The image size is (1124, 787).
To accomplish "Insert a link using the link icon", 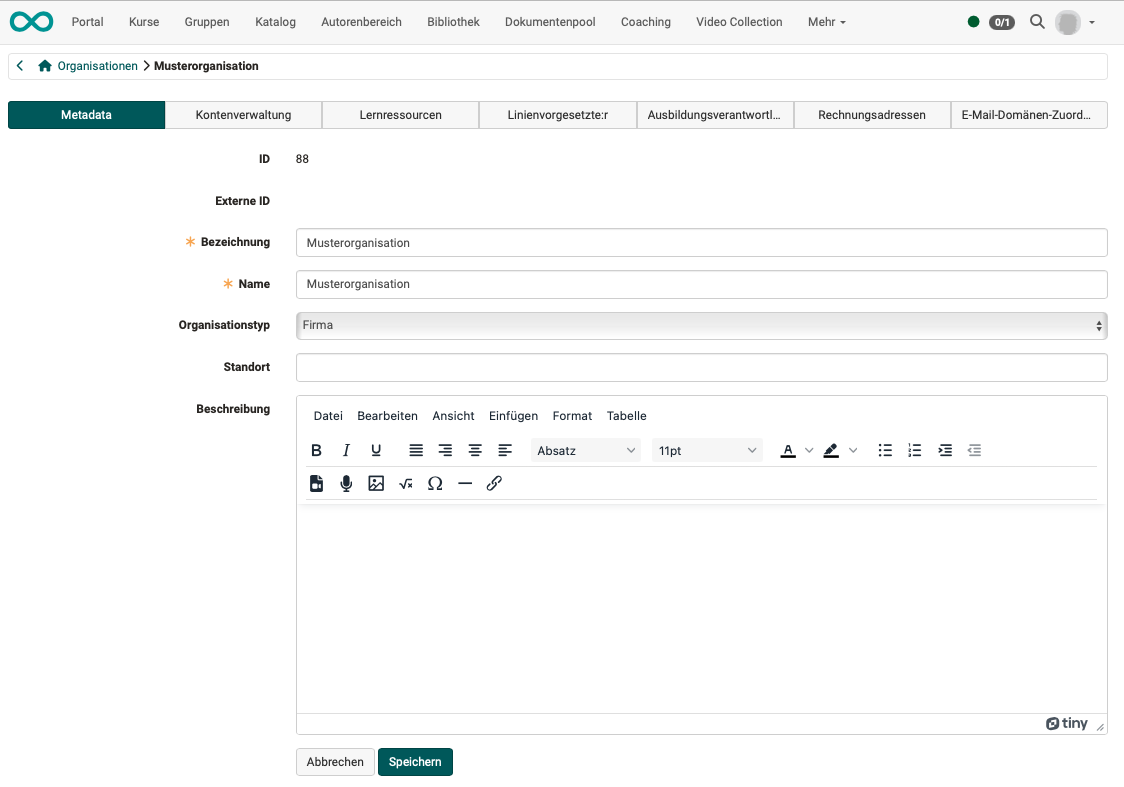I will tap(494, 483).
